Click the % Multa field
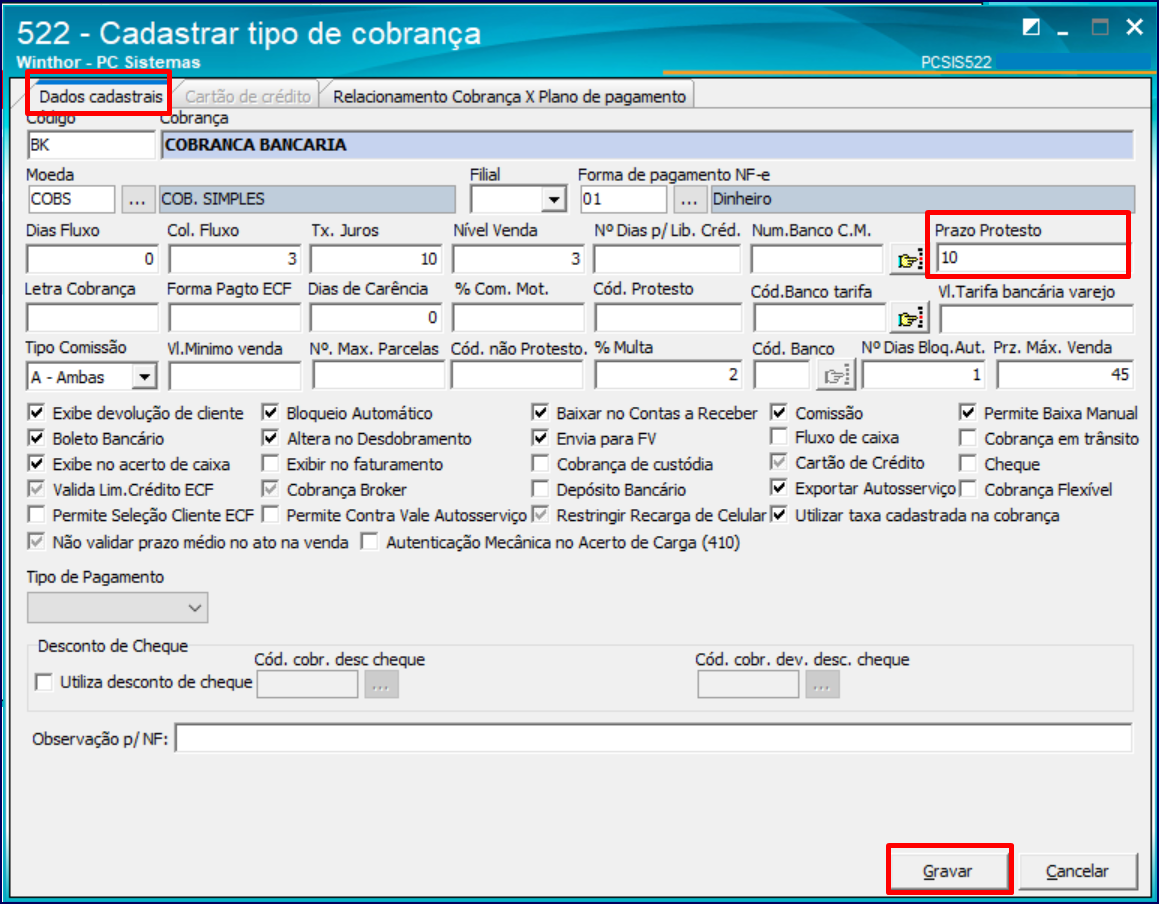1159x904 pixels. (668, 375)
